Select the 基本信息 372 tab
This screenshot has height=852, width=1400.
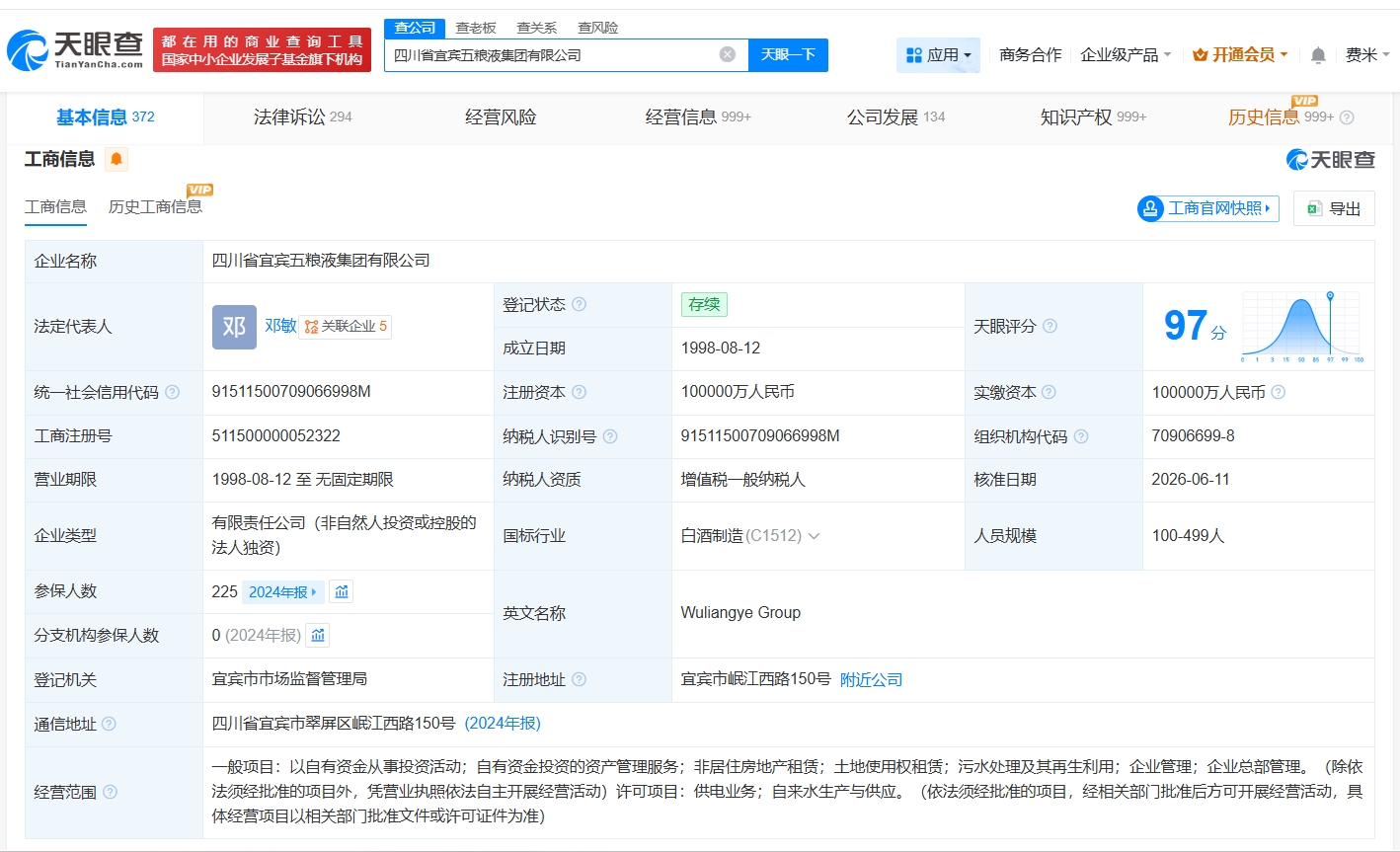point(105,117)
